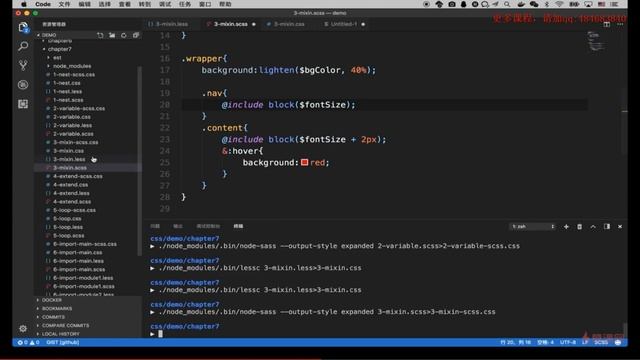This screenshot has height=360, width=640.
Task: Close the terminal panel
Action: [x=620, y=227]
